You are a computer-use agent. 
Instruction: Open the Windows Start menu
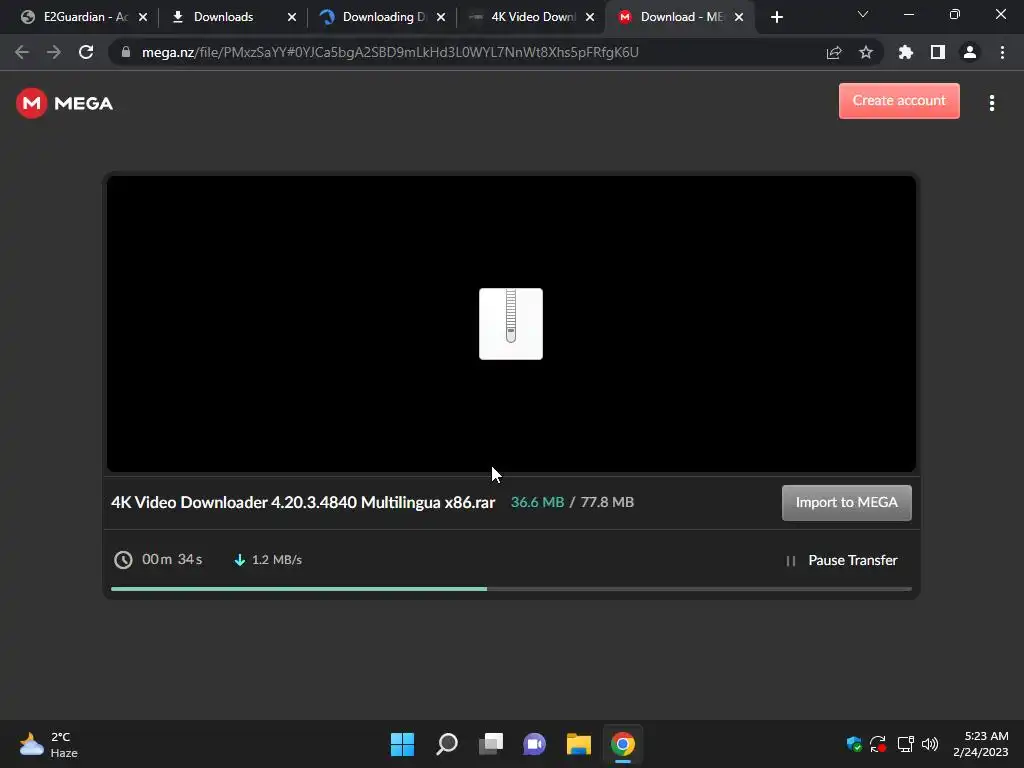pyautogui.click(x=402, y=744)
